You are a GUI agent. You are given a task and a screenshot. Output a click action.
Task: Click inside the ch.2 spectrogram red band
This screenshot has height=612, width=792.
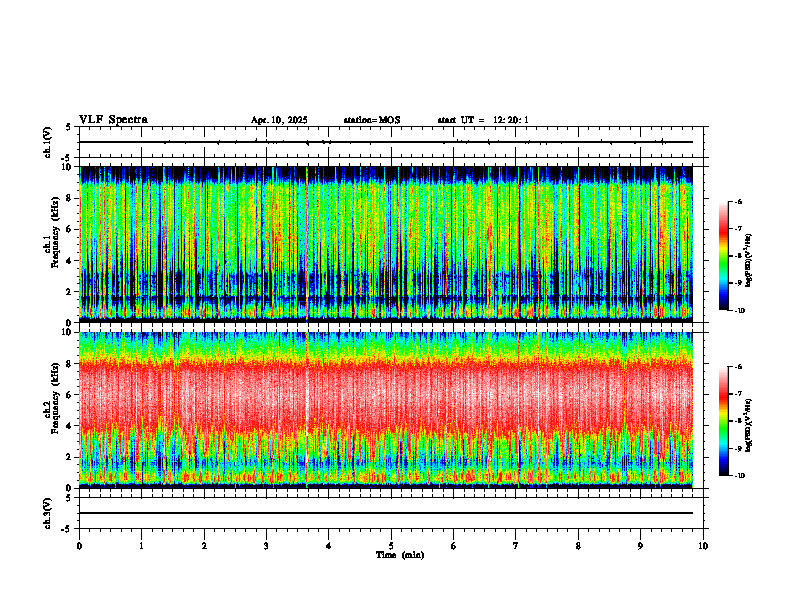pyautogui.click(x=386, y=396)
